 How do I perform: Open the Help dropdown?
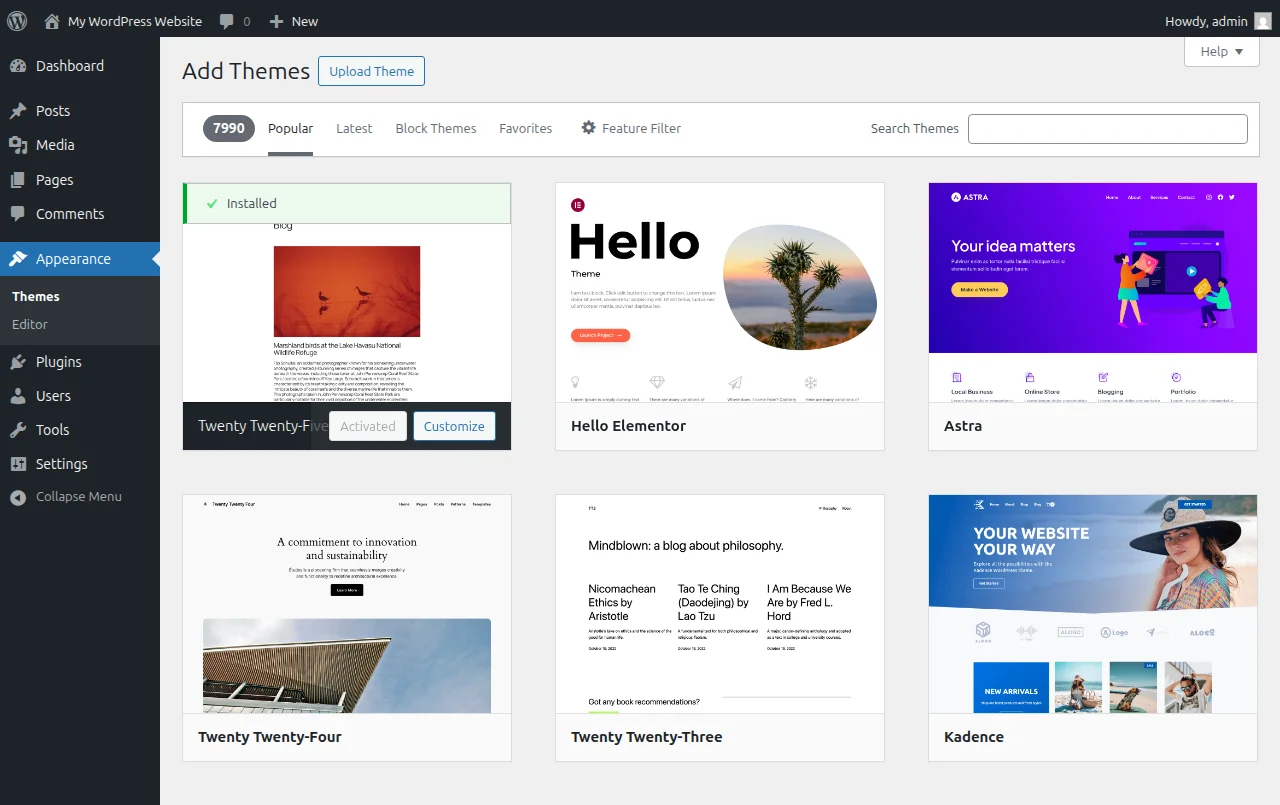click(x=1221, y=51)
